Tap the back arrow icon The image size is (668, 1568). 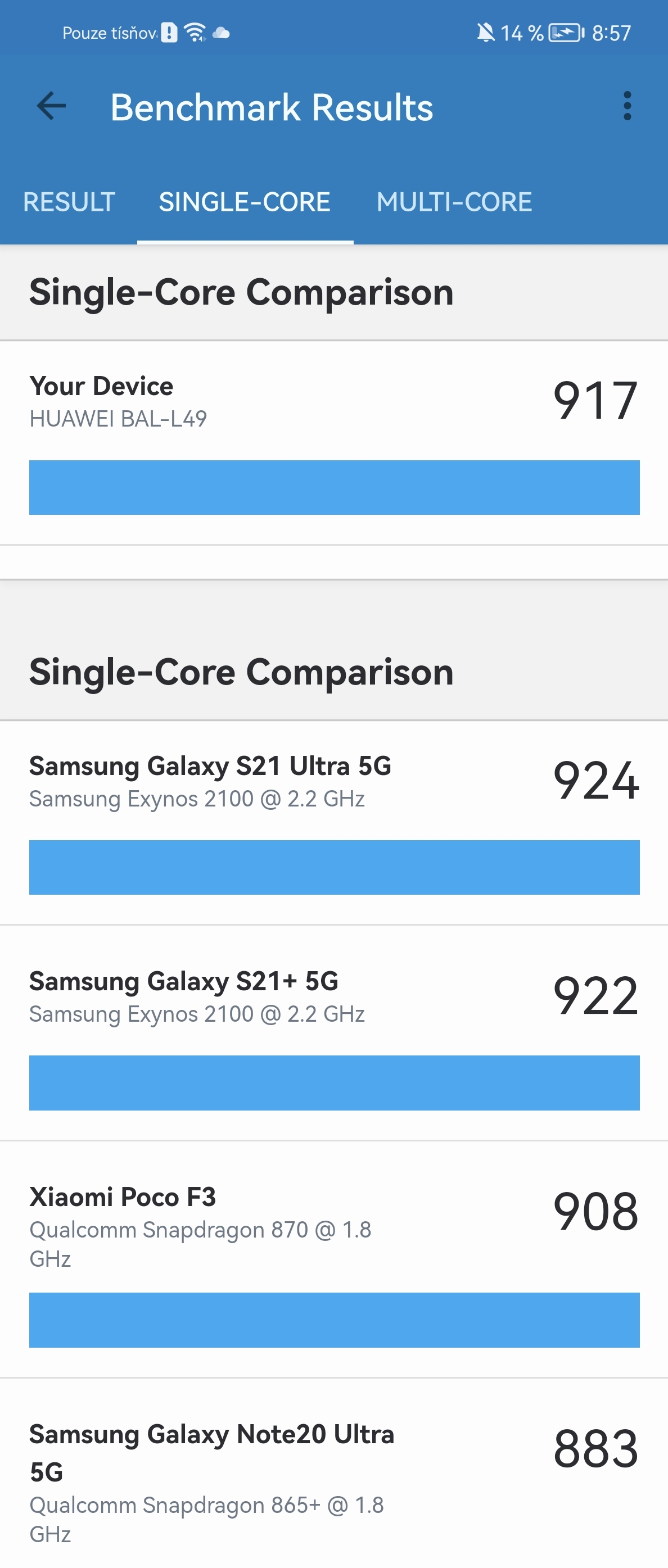(52, 105)
